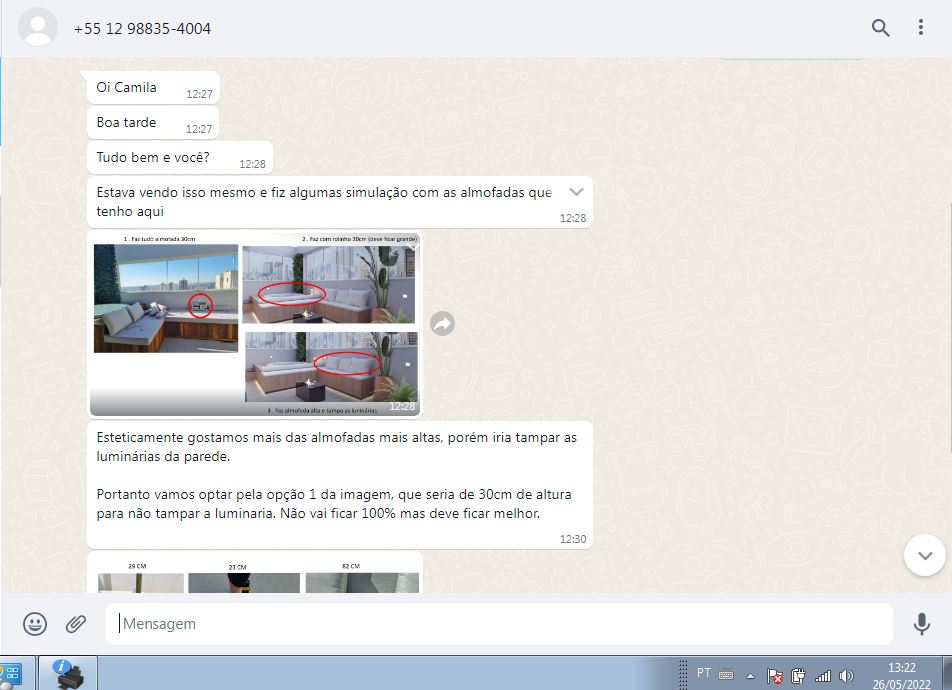Open the on-screen keyboard tray icon
The height and width of the screenshot is (690, 952).
coord(726,674)
